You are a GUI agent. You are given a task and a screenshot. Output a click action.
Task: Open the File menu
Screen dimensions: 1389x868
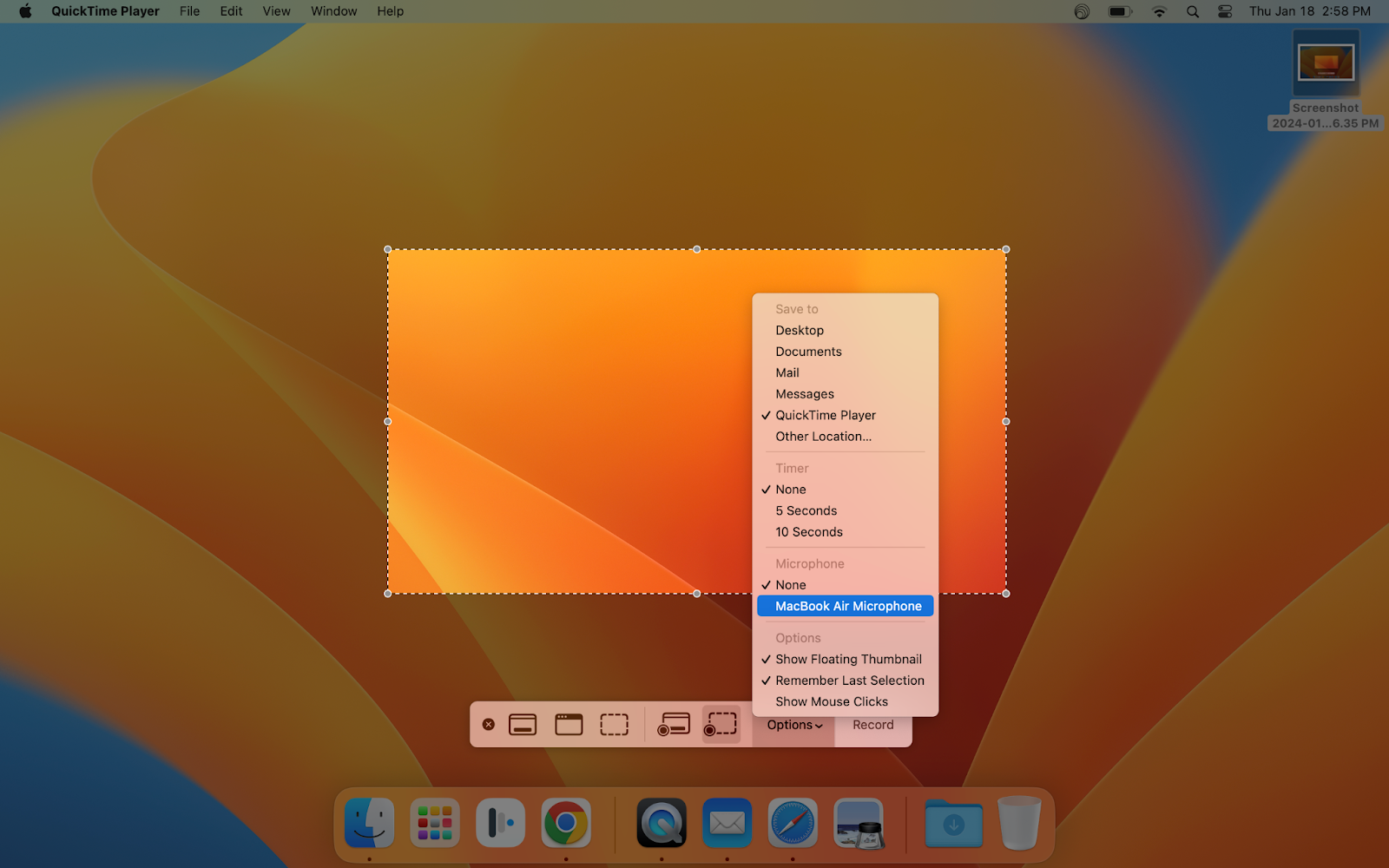coord(189,11)
